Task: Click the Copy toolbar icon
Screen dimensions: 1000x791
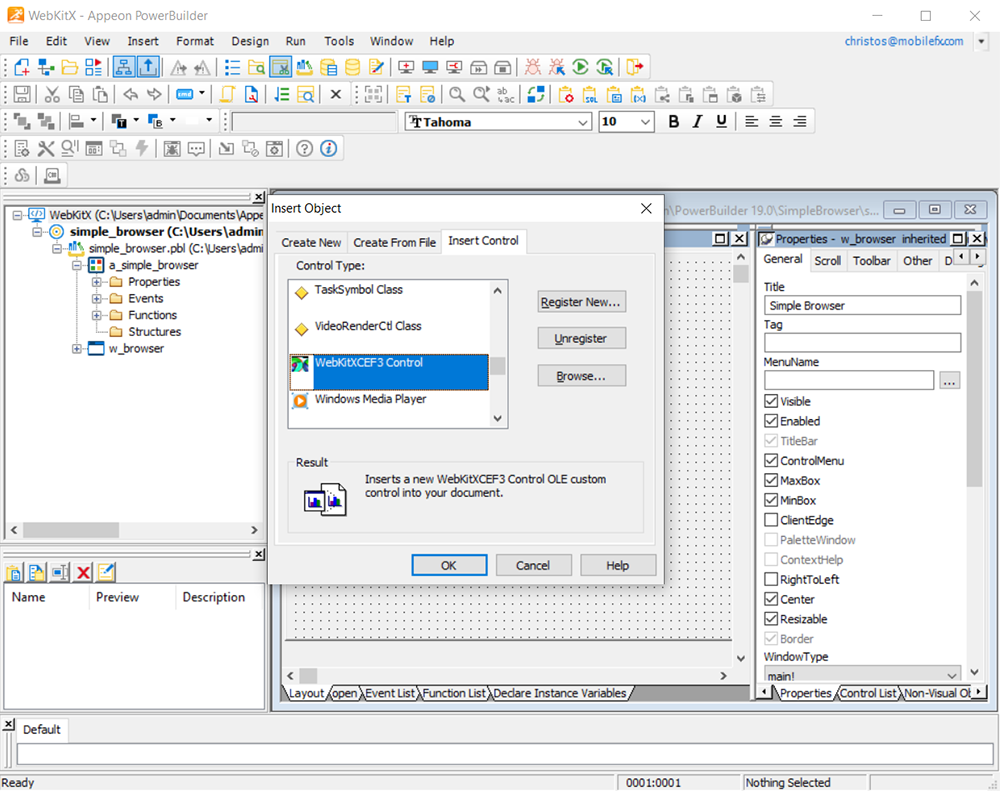Action: click(76, 95)
